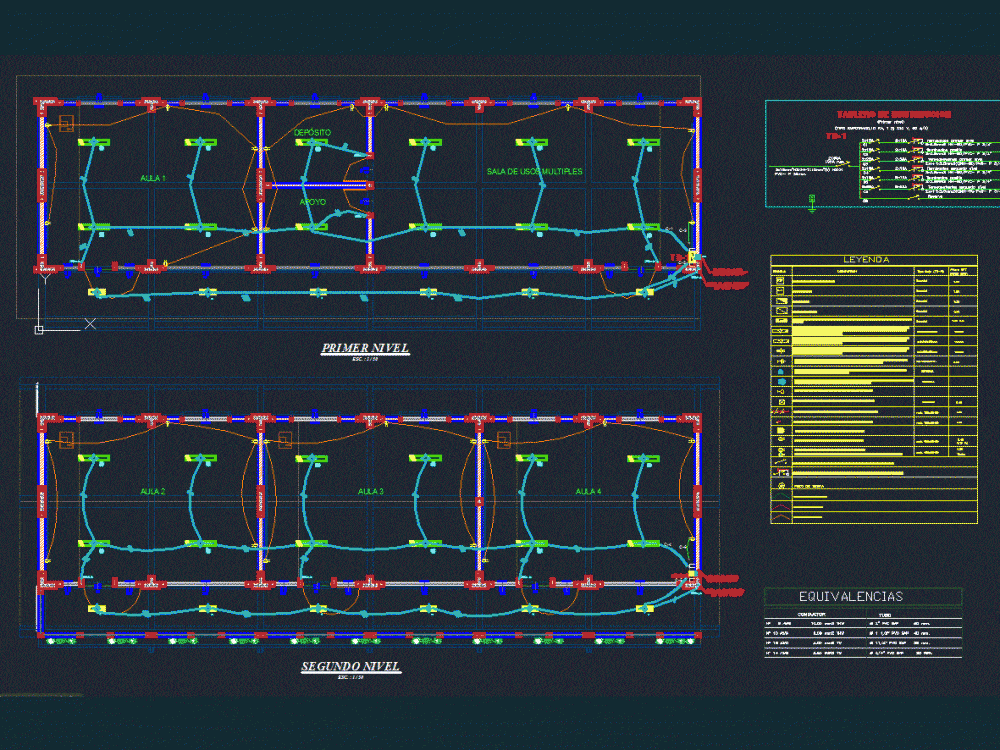This screenshot has width=1000, height=750.
Task: Select the circled meter symbol in the legend
Action: click(x=780, y=401)
